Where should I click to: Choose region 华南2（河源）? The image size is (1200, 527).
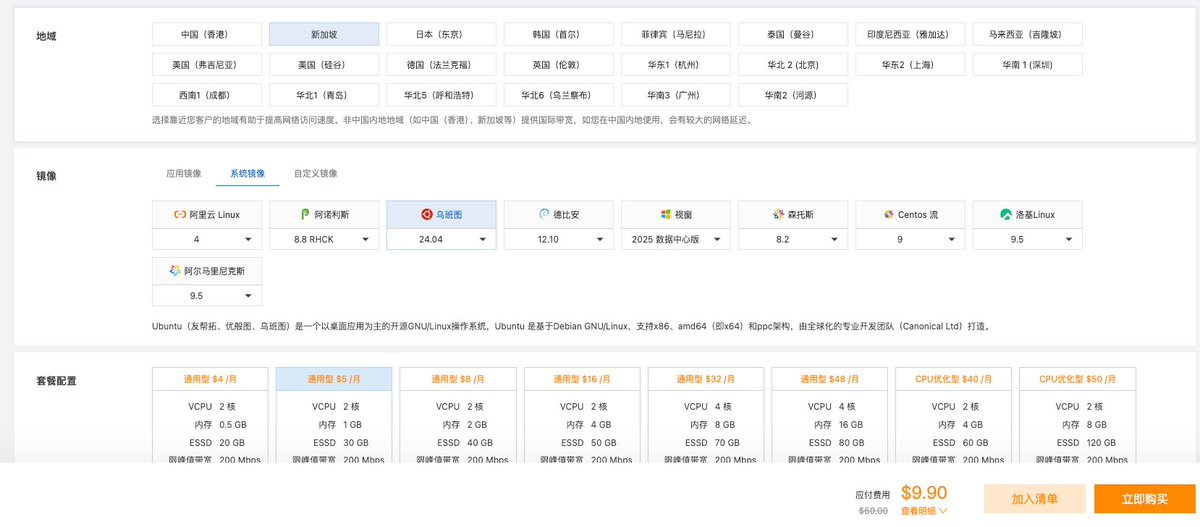coord(793,95)
